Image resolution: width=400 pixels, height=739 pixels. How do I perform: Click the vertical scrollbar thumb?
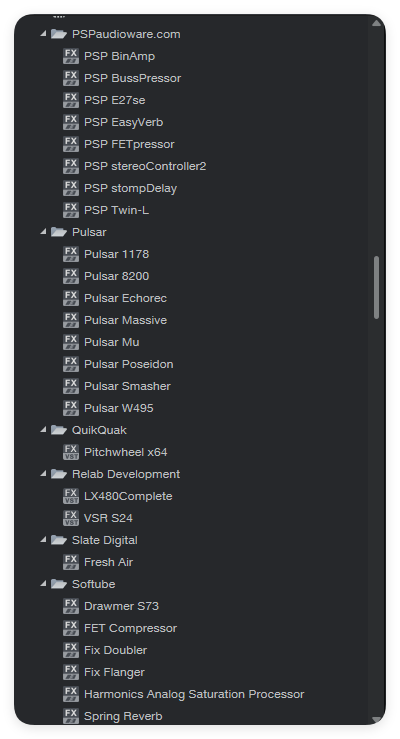click(376, 287)
